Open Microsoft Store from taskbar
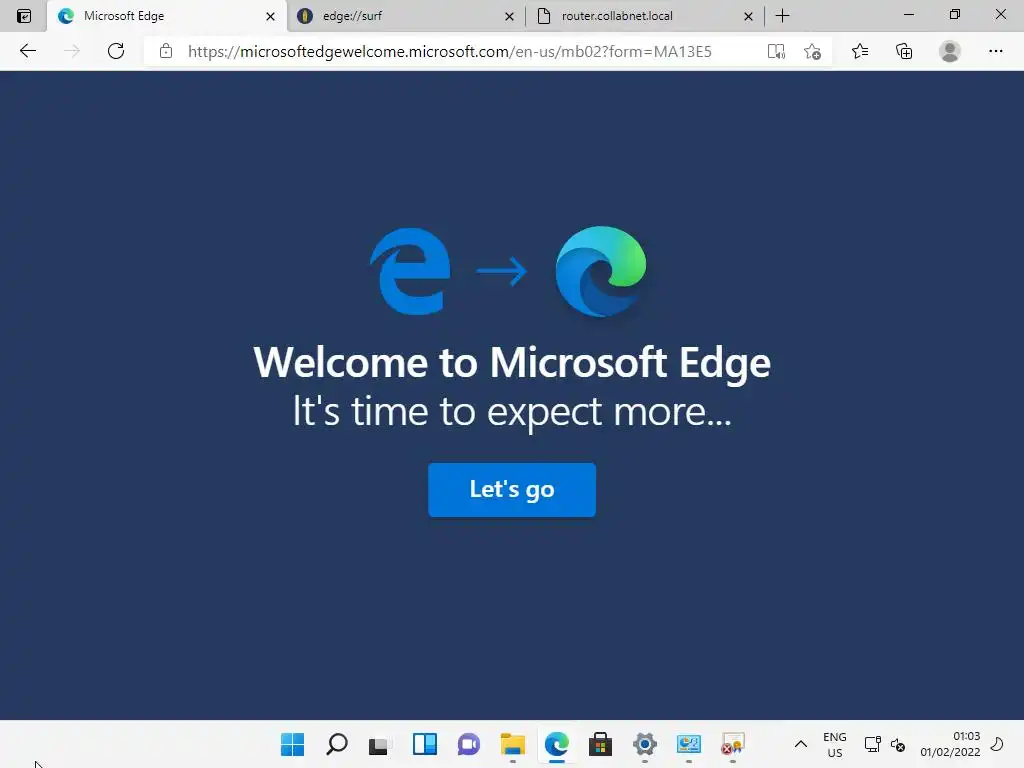 click(x=600, y=744)
